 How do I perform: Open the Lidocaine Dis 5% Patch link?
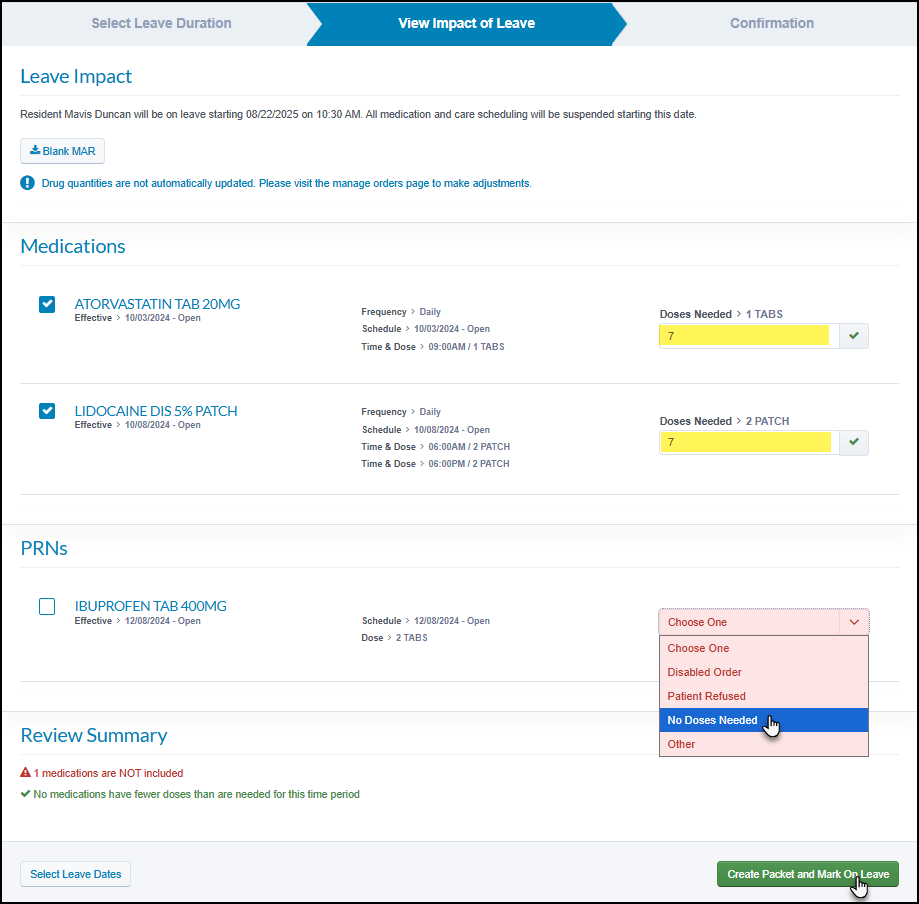coord(156,411)
